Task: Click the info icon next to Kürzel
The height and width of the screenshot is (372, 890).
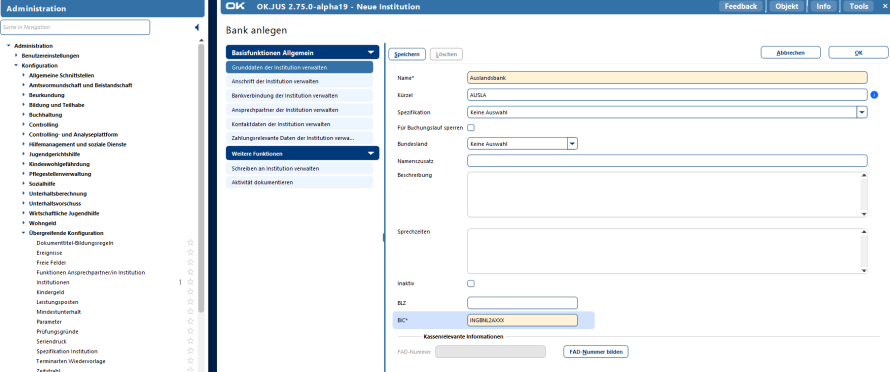Action: click(874, 95)
